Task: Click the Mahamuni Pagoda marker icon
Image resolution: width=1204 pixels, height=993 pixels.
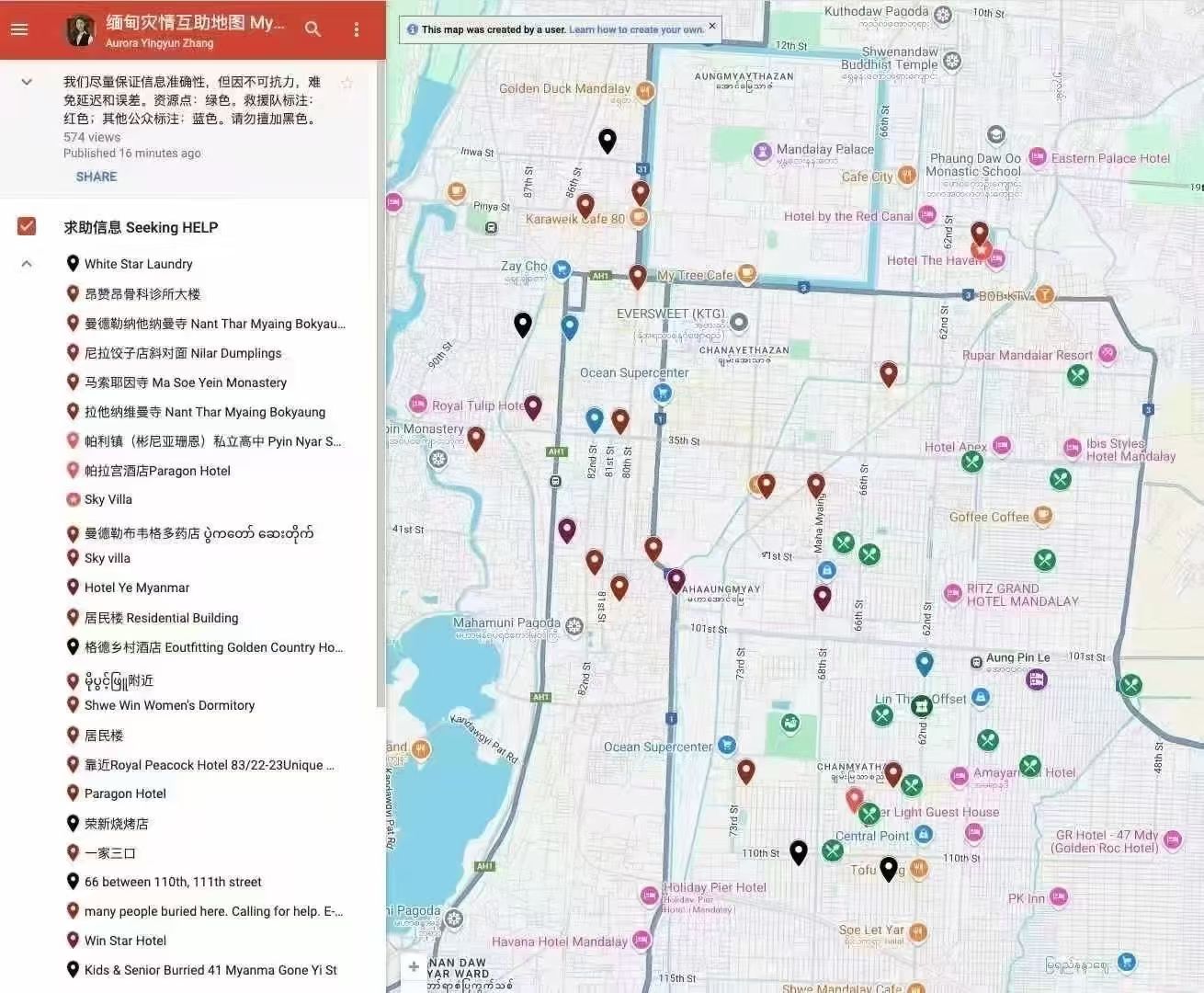Action: click(x=574, y=626)
